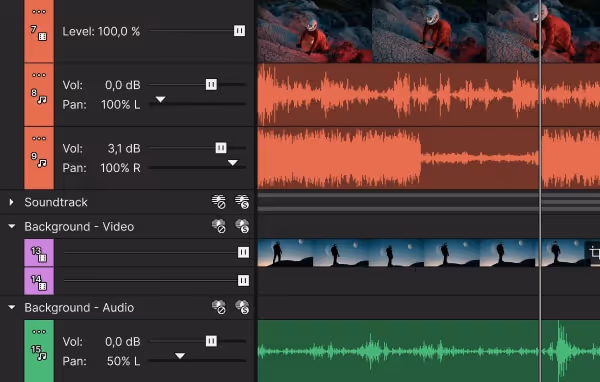Screen dimensions: 600x382
Task: Click the Soundtrack group label
Action: pyautogui.click(x=56, y=202)
